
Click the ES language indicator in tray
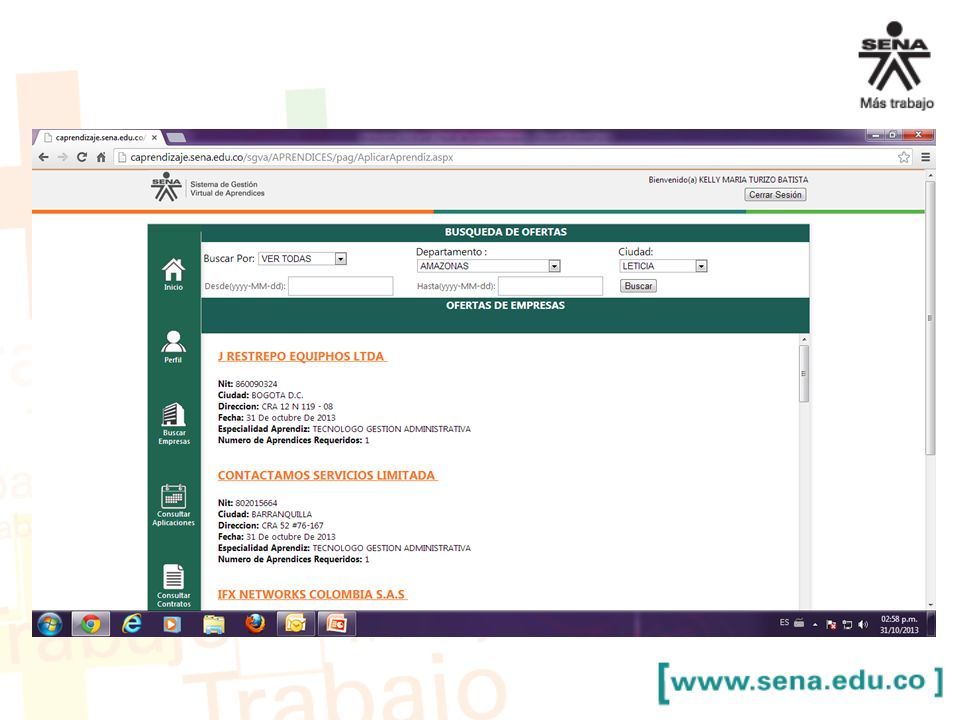coord(784,623)
